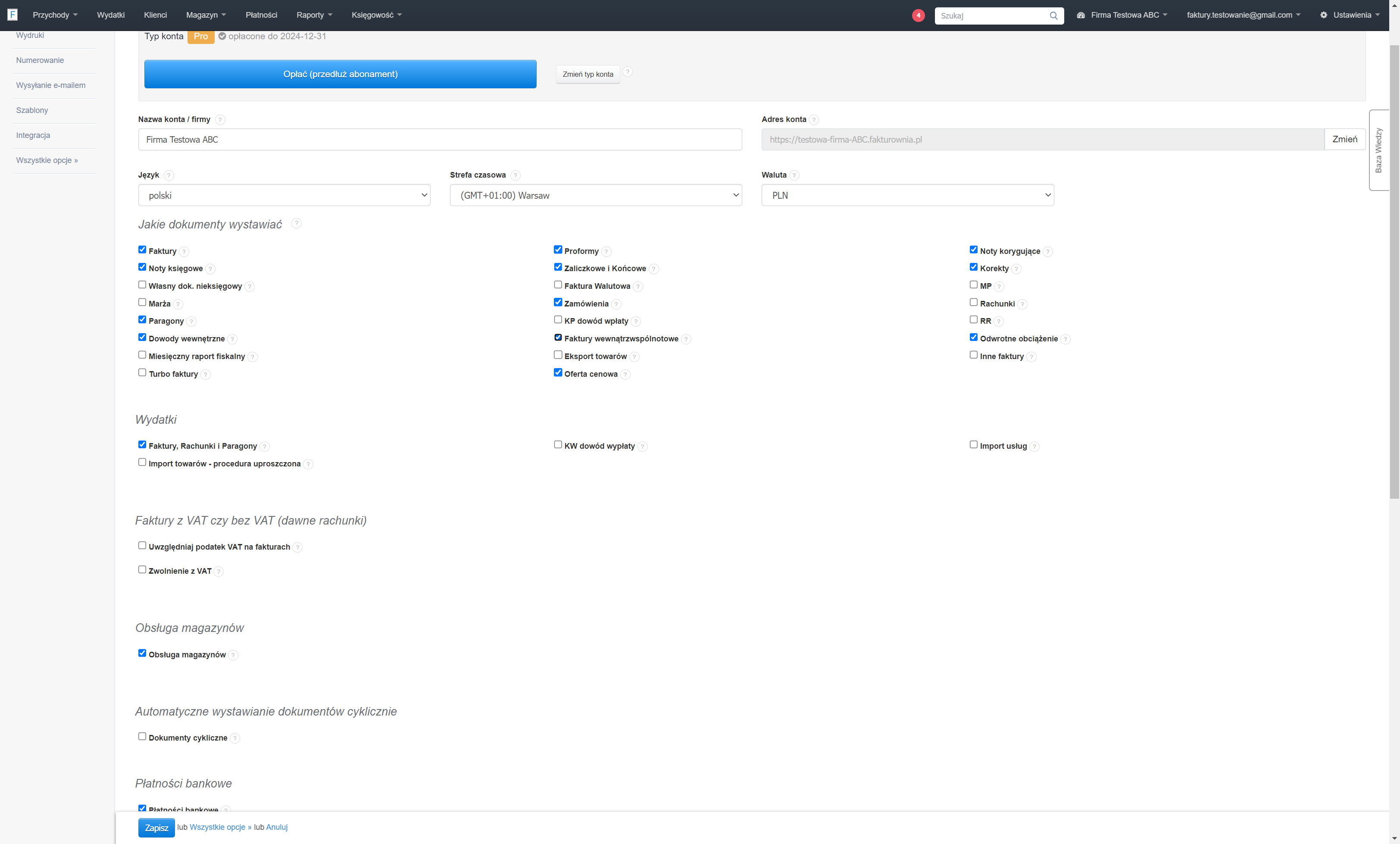Image resolution: width=1400 pixels, height=844 pixels.
Task: Open help icon for Strefa czasowa
Action: (x=516, y=175)
